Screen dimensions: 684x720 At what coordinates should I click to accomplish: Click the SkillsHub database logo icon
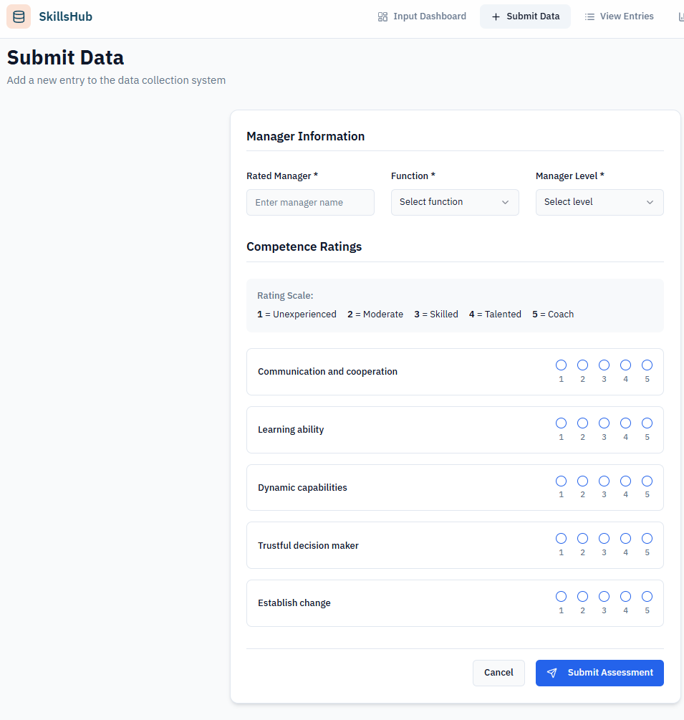point(19,17)
